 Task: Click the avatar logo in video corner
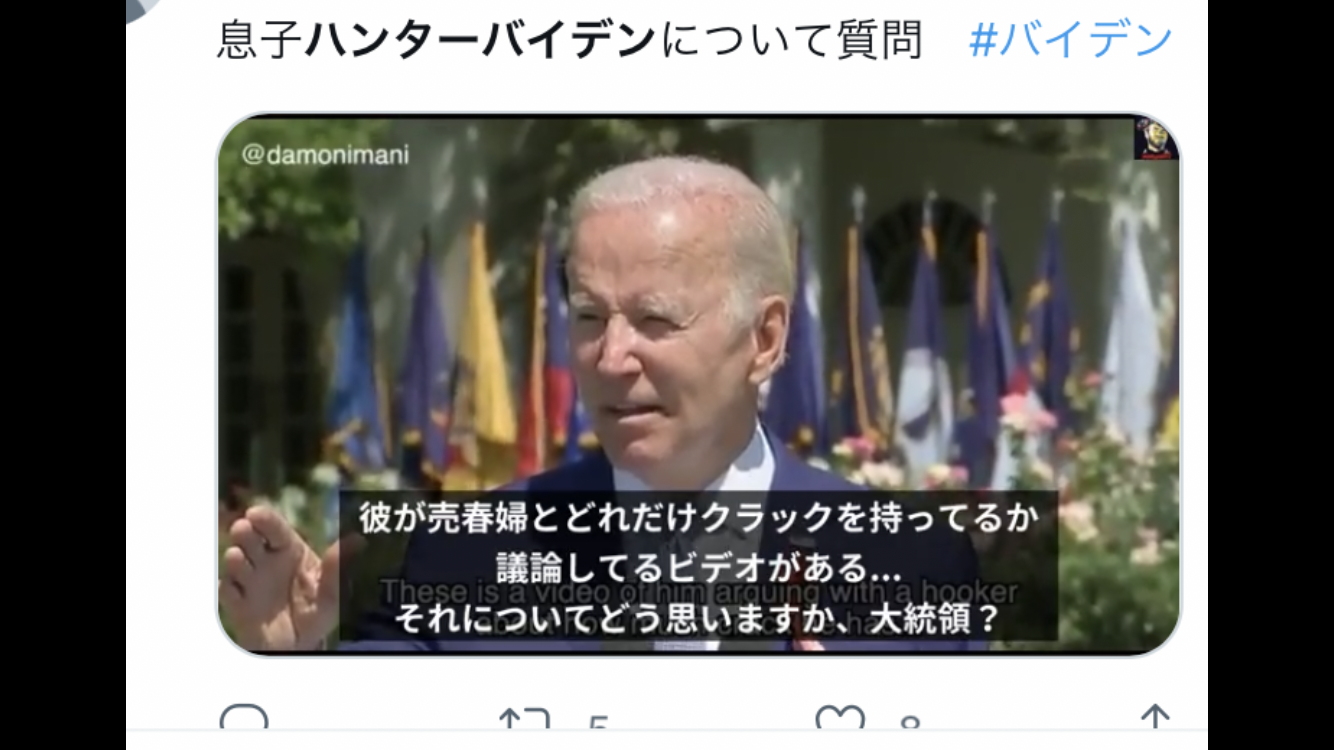coord(1156,139)
